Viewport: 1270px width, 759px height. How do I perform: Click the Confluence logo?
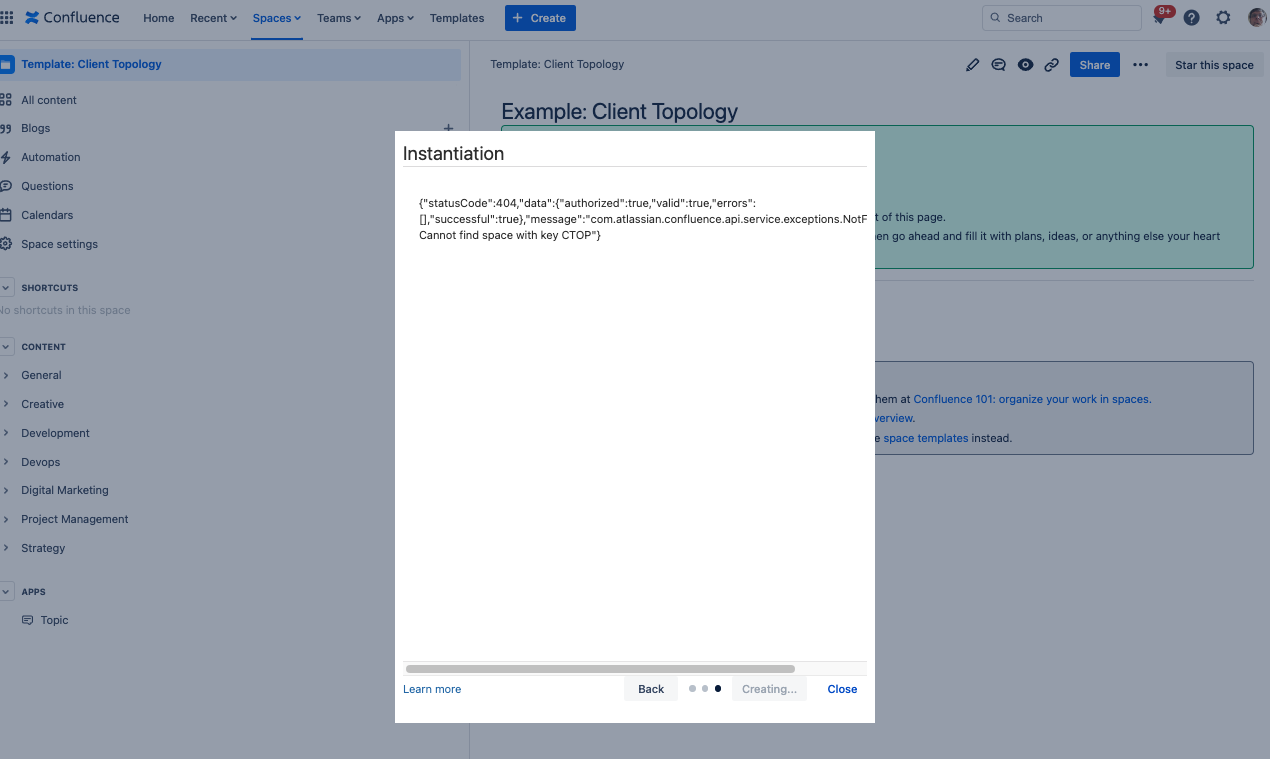coord(72,18)
